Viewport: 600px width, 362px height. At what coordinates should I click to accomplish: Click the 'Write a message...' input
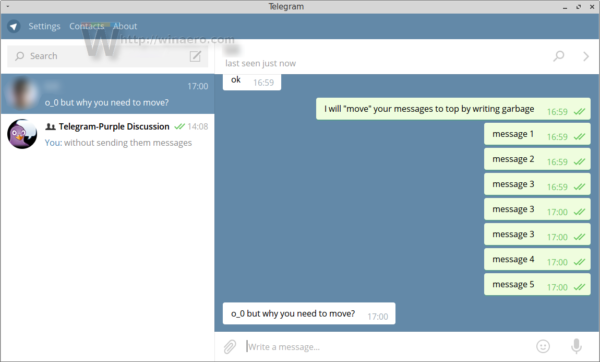386,347
